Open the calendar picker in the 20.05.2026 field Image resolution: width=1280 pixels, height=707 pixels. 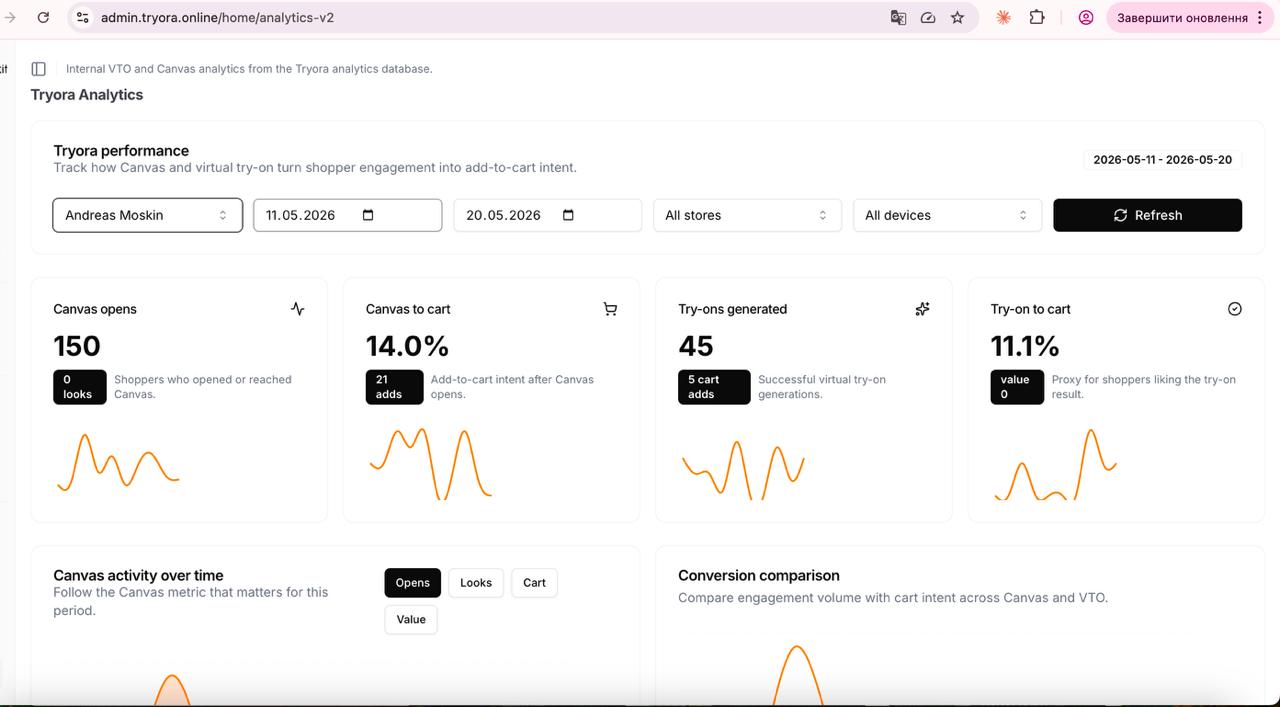[x=568, y=215]
